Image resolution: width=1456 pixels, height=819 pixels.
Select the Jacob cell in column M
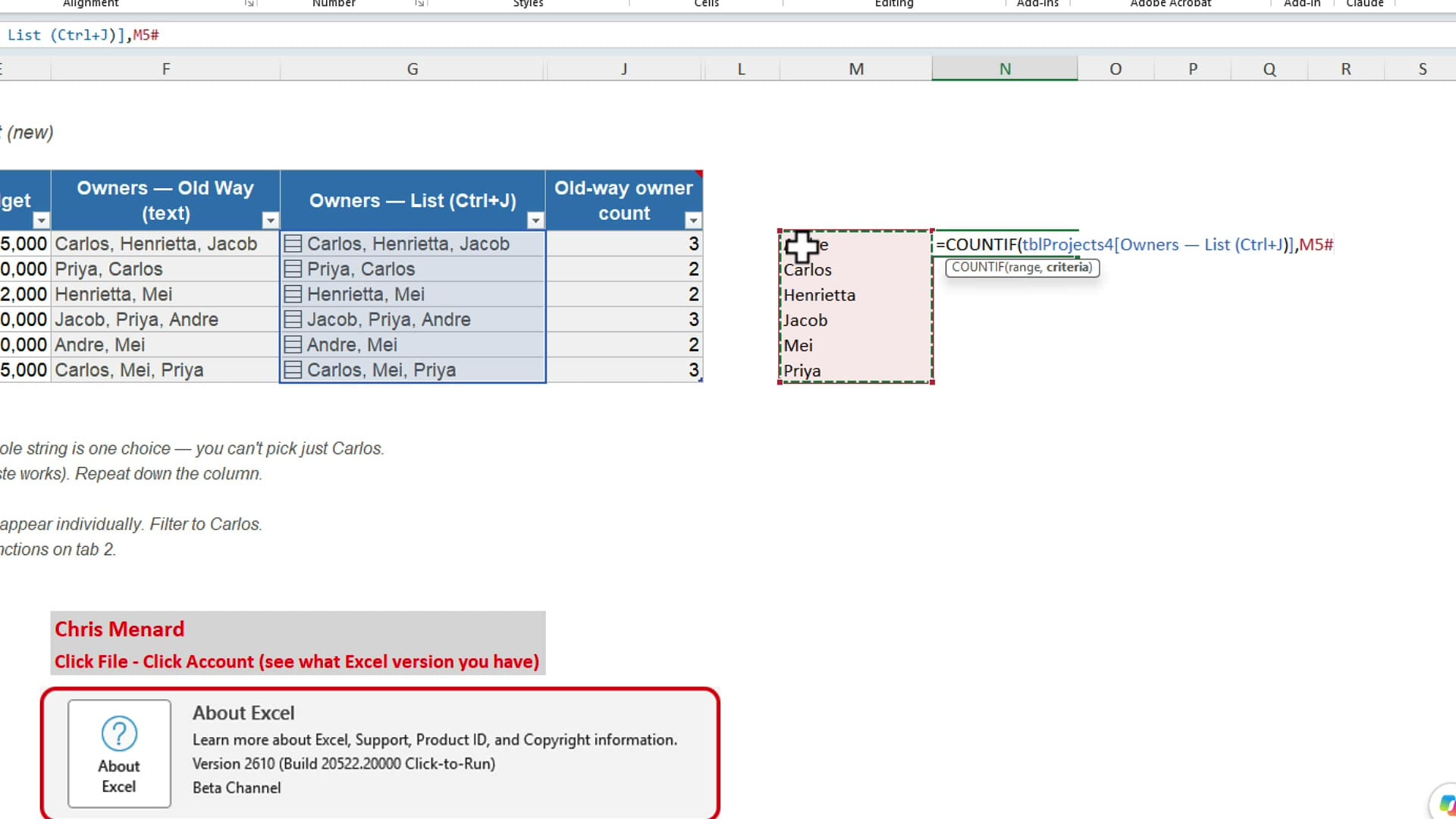(856, 320)
